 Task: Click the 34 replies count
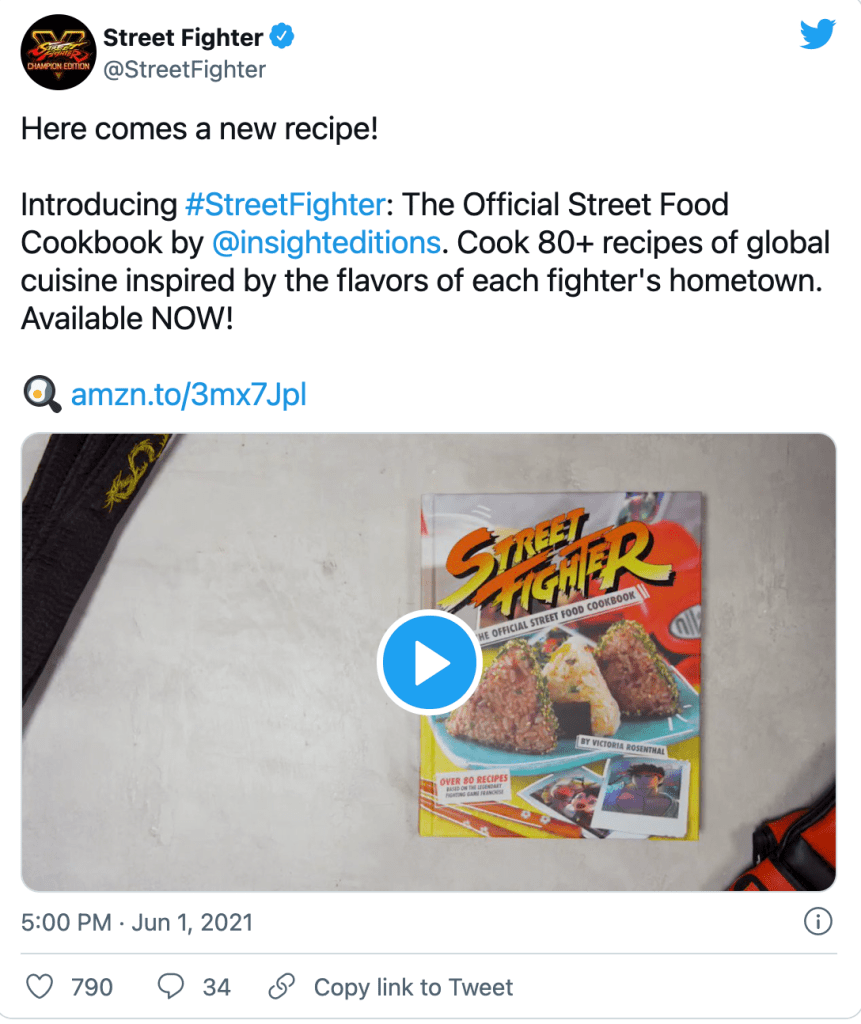tap(216, 988)
